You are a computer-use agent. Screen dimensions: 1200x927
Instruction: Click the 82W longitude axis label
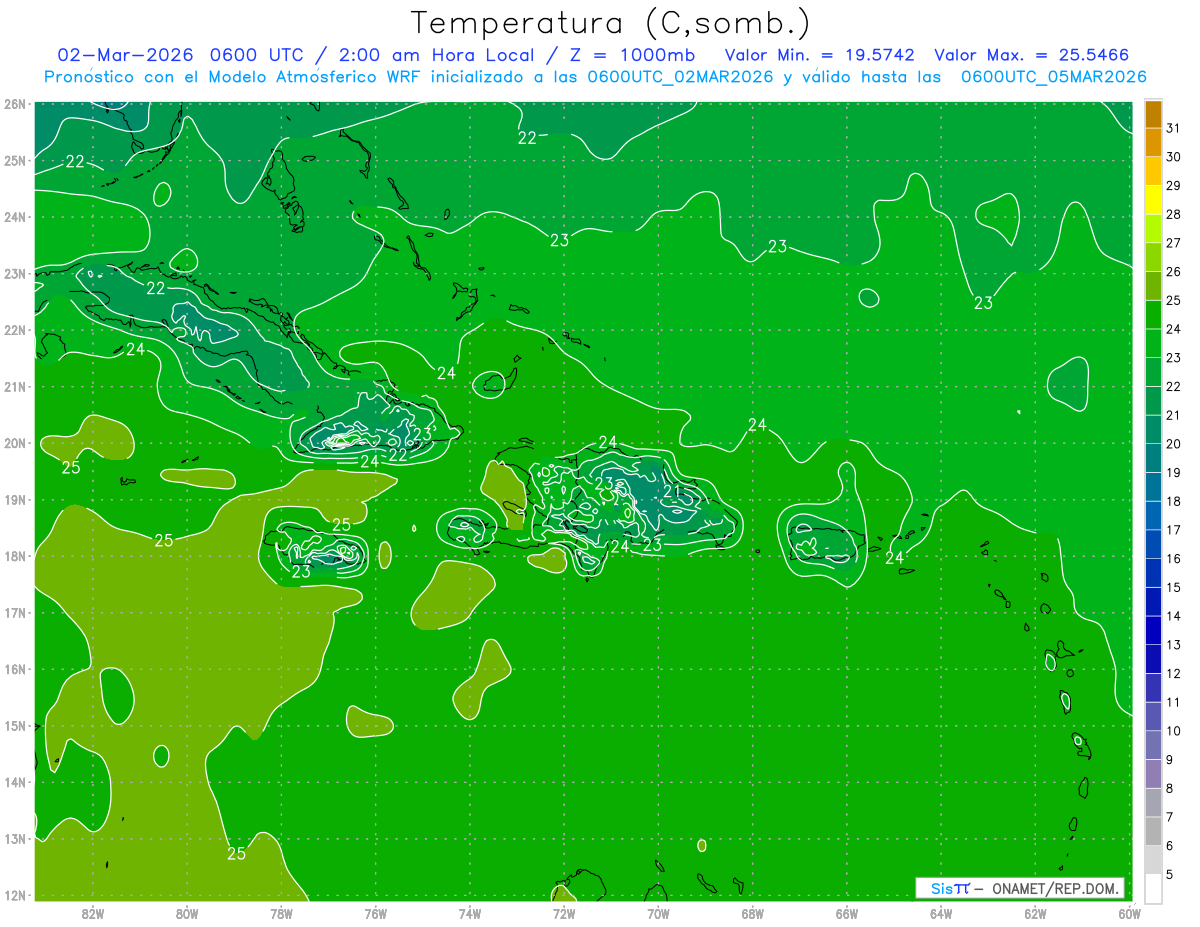(x=93, y=913)
